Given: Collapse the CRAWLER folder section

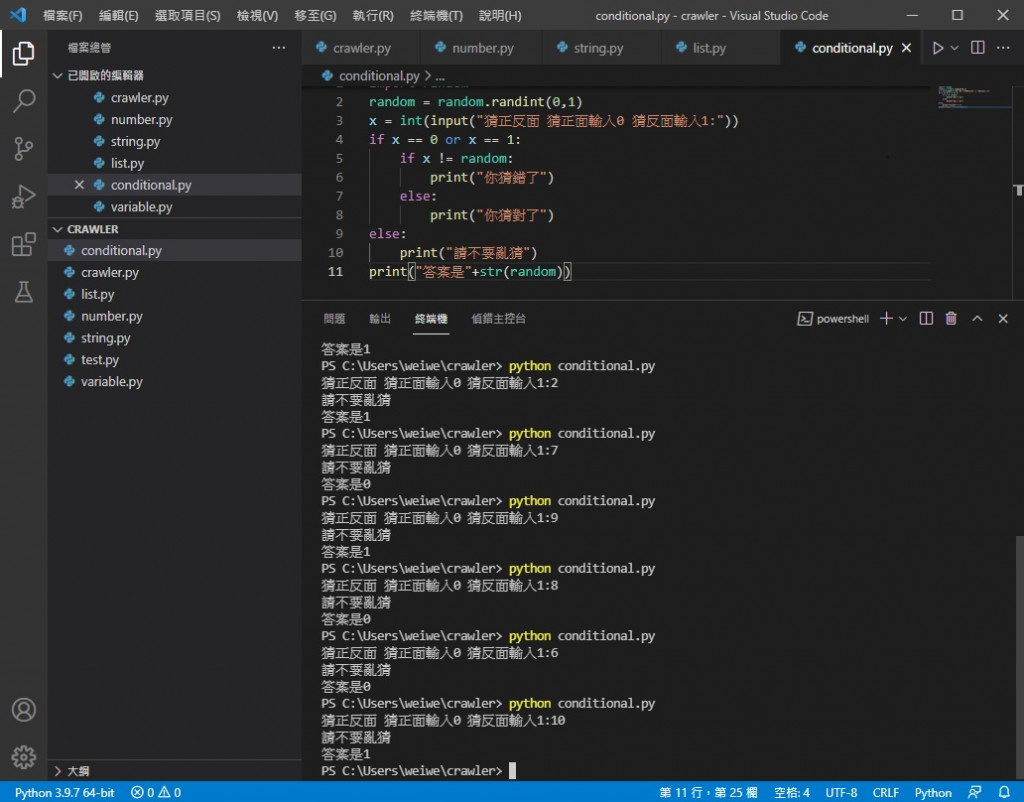Looking at the screenshot, I should coord(85,229).
